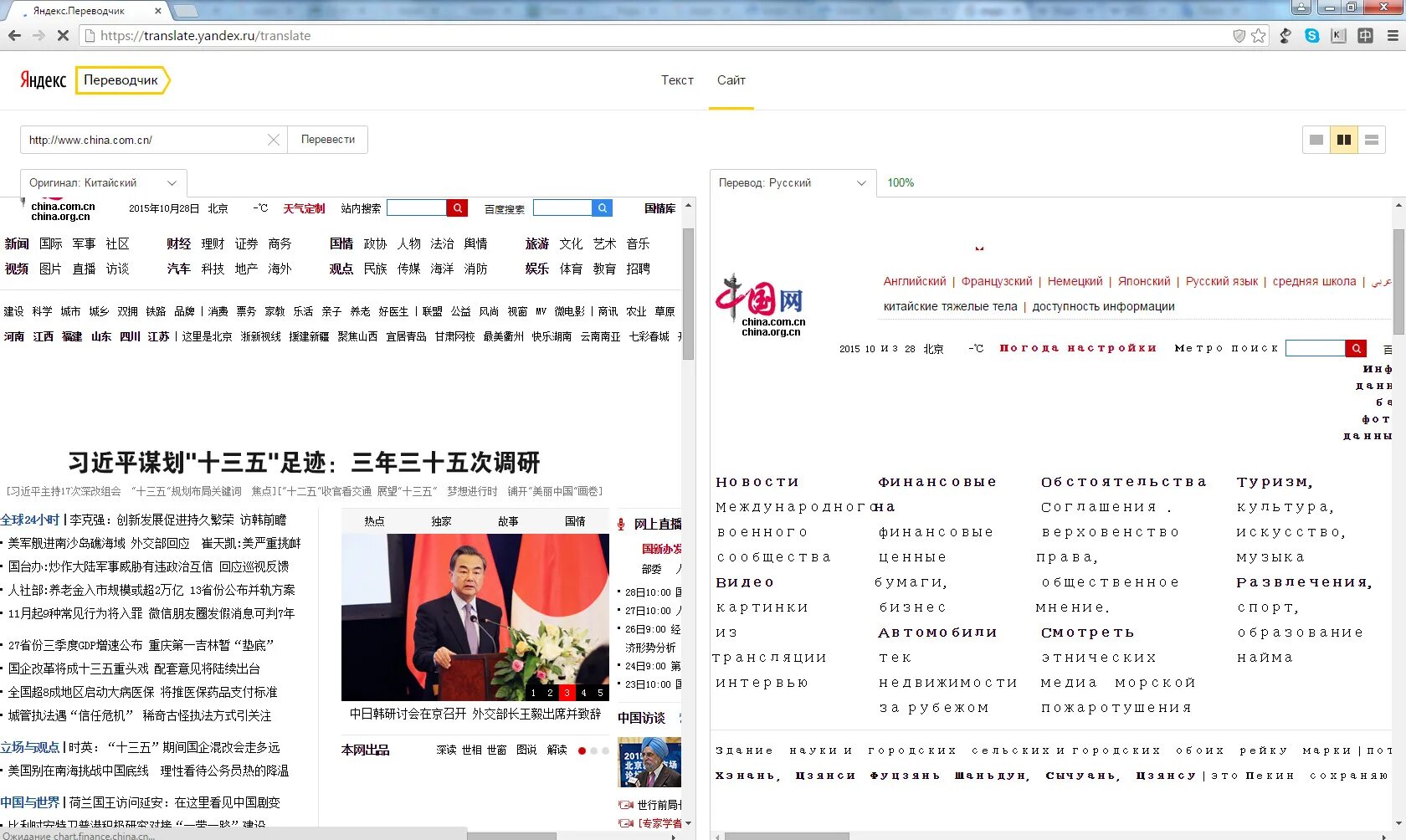
Task: Stop loading the page
Action: 63,36
